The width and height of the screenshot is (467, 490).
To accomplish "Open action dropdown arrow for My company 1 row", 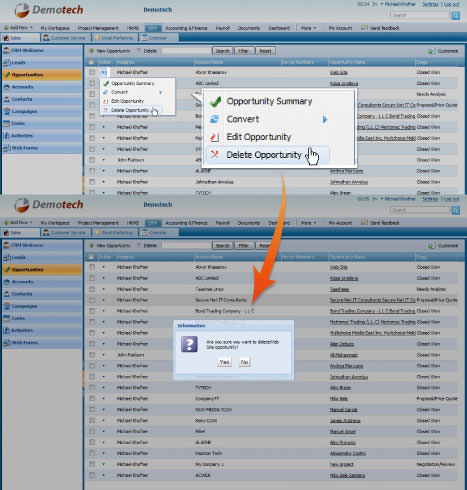I will (103, 464).
